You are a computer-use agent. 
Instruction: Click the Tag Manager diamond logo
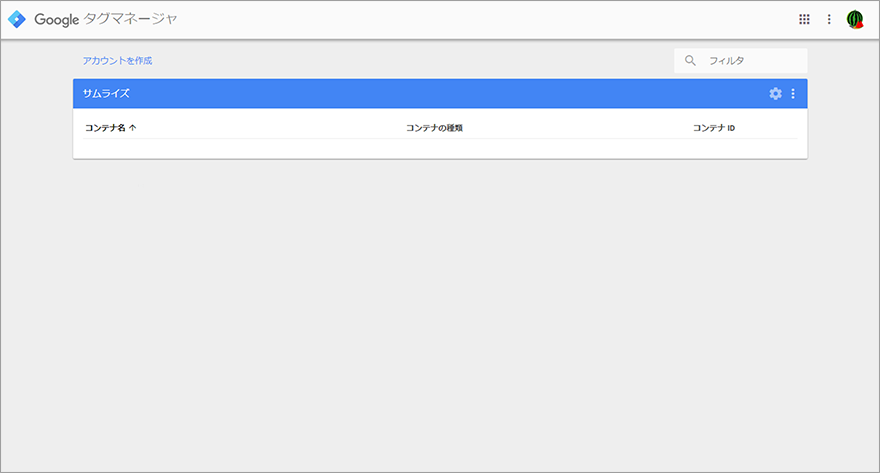point(17,19)
